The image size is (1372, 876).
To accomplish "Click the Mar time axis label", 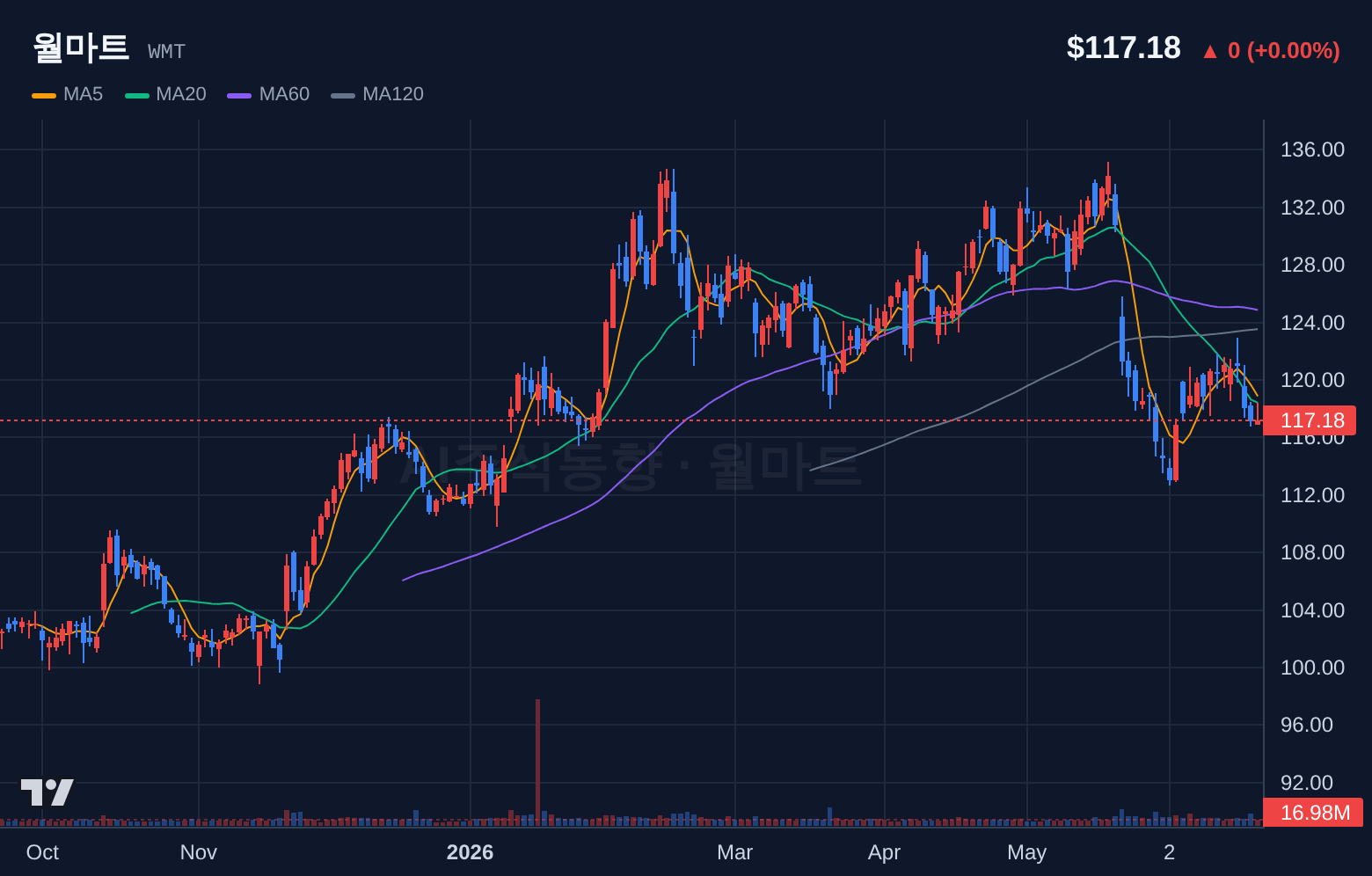I will [735, 852].
